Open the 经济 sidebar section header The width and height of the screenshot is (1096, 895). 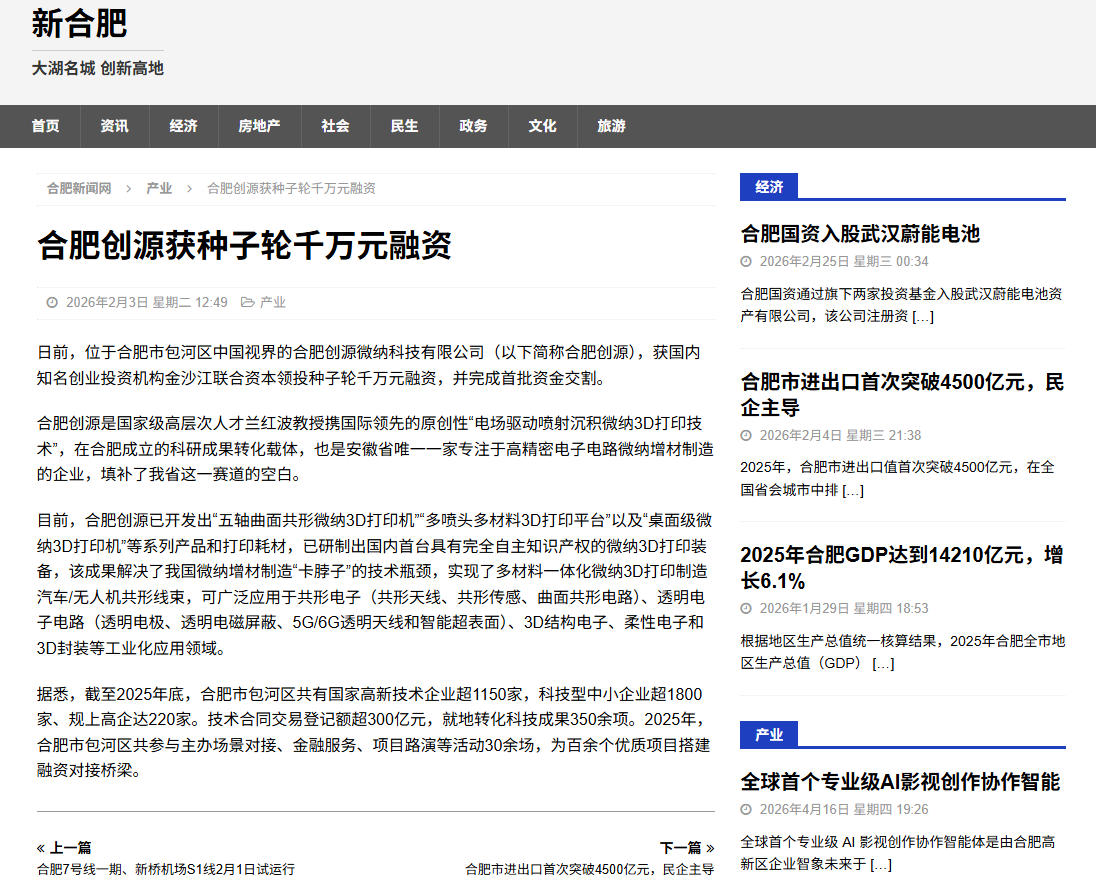pos(769,187)
